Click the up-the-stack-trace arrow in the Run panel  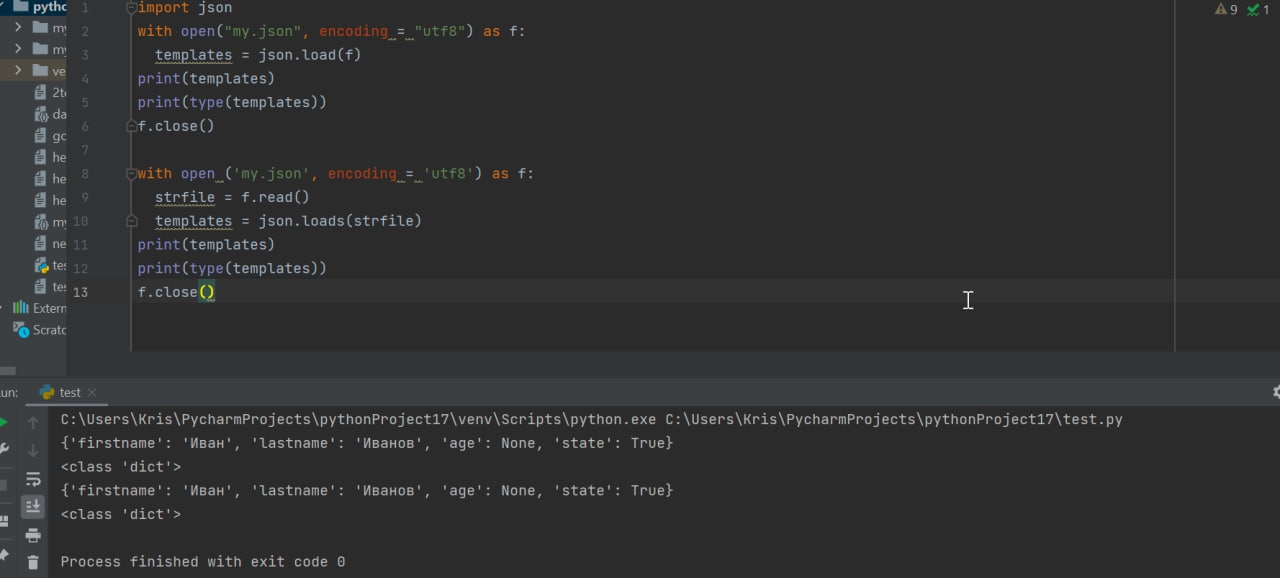(x=33, y=423)
